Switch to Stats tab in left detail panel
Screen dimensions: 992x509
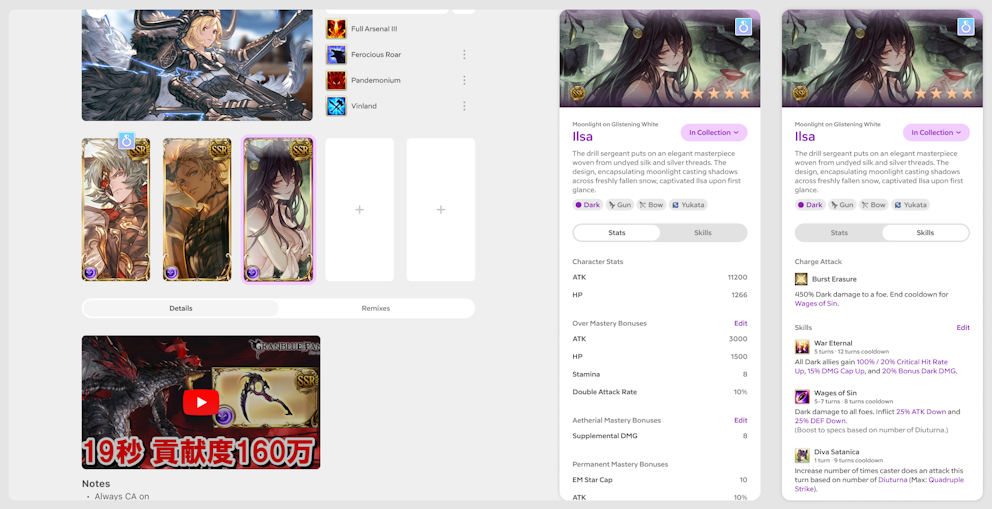pyautogui.click(x=617, y=233)
